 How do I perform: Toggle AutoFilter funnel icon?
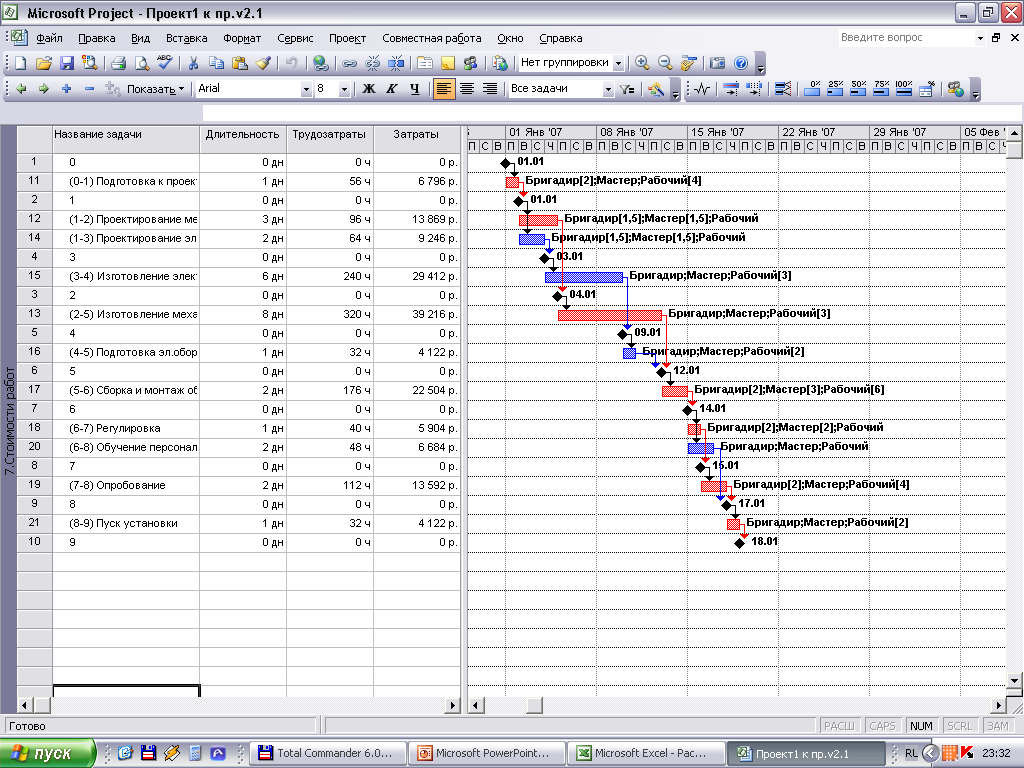pos(627,89)
